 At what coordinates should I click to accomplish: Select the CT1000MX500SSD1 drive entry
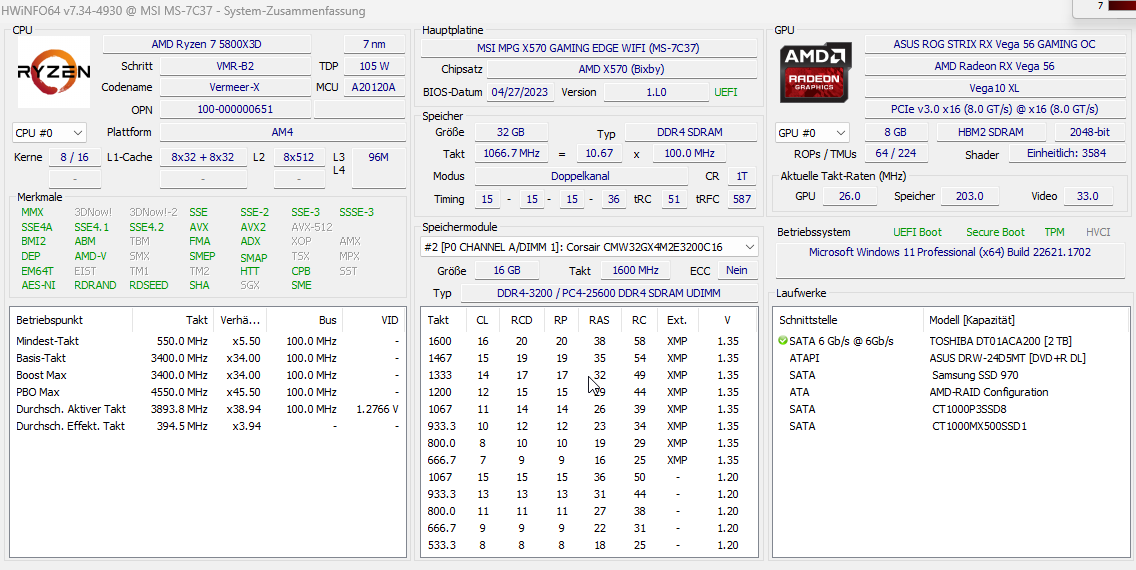click(x=979, y=426)
